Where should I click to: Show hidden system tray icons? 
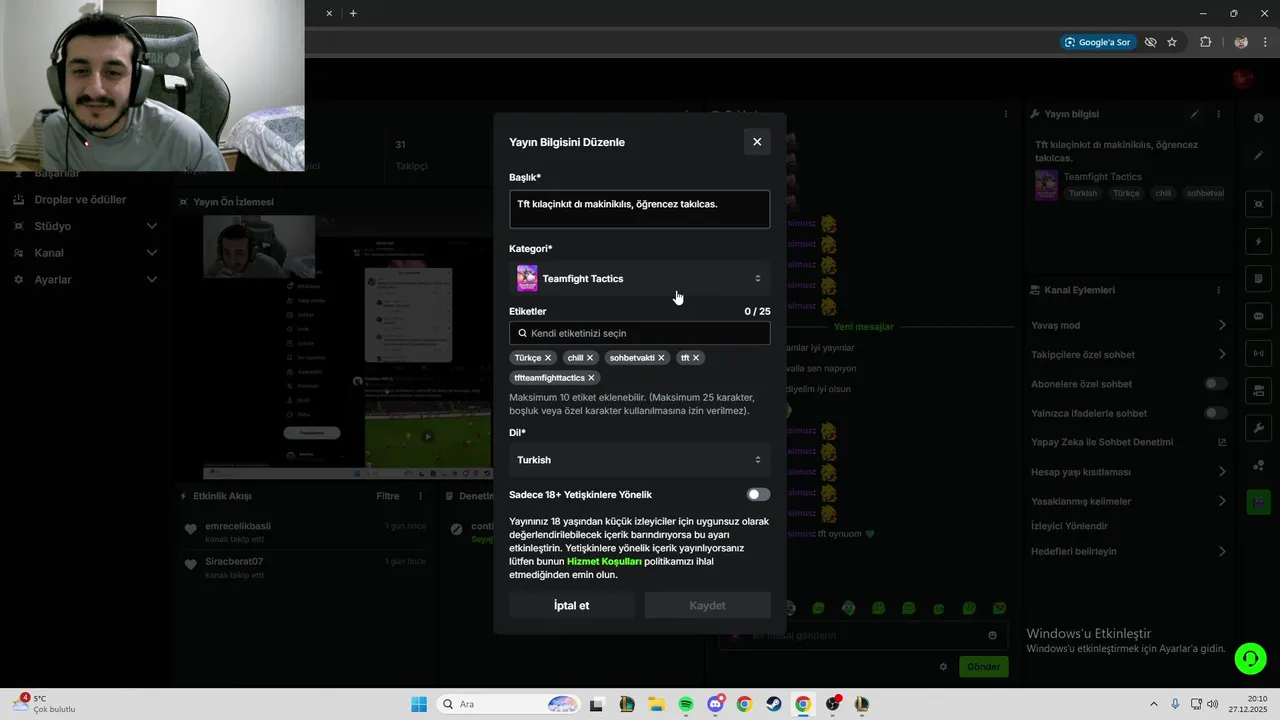tap(1153, 704)
